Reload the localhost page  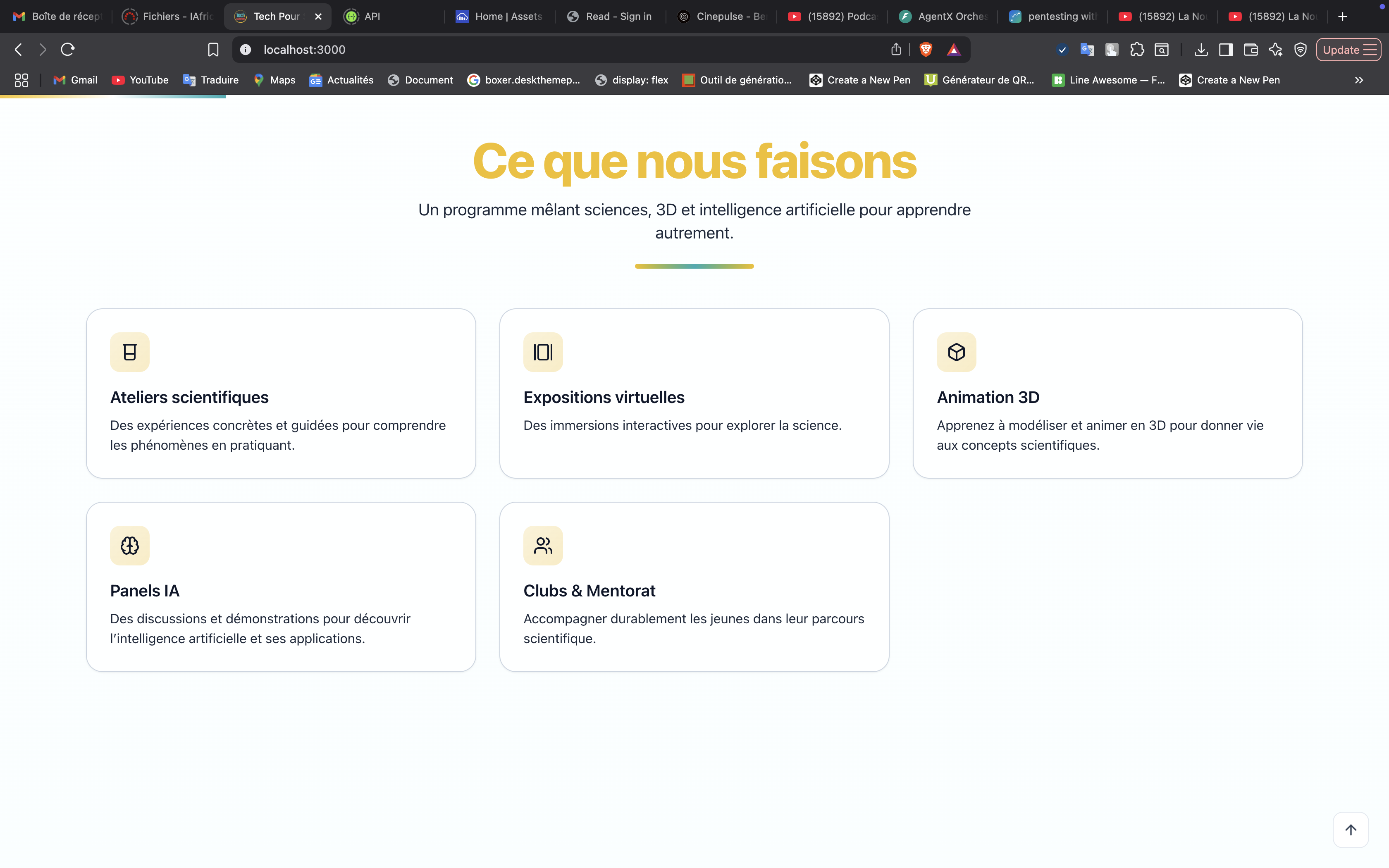(x=68, y=49)
